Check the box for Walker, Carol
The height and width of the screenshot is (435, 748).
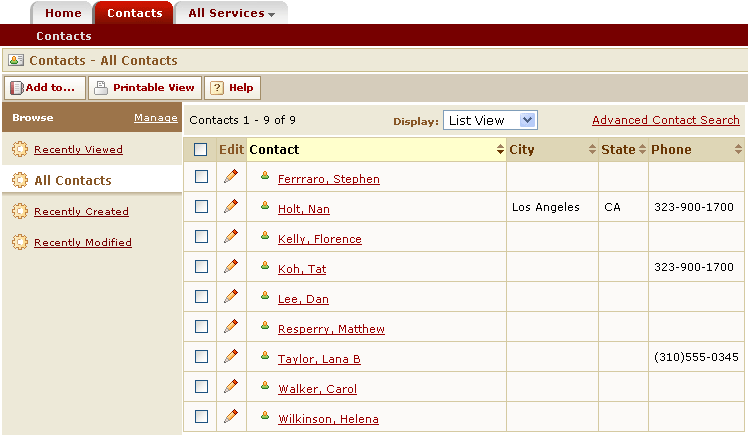pos(201,387)
